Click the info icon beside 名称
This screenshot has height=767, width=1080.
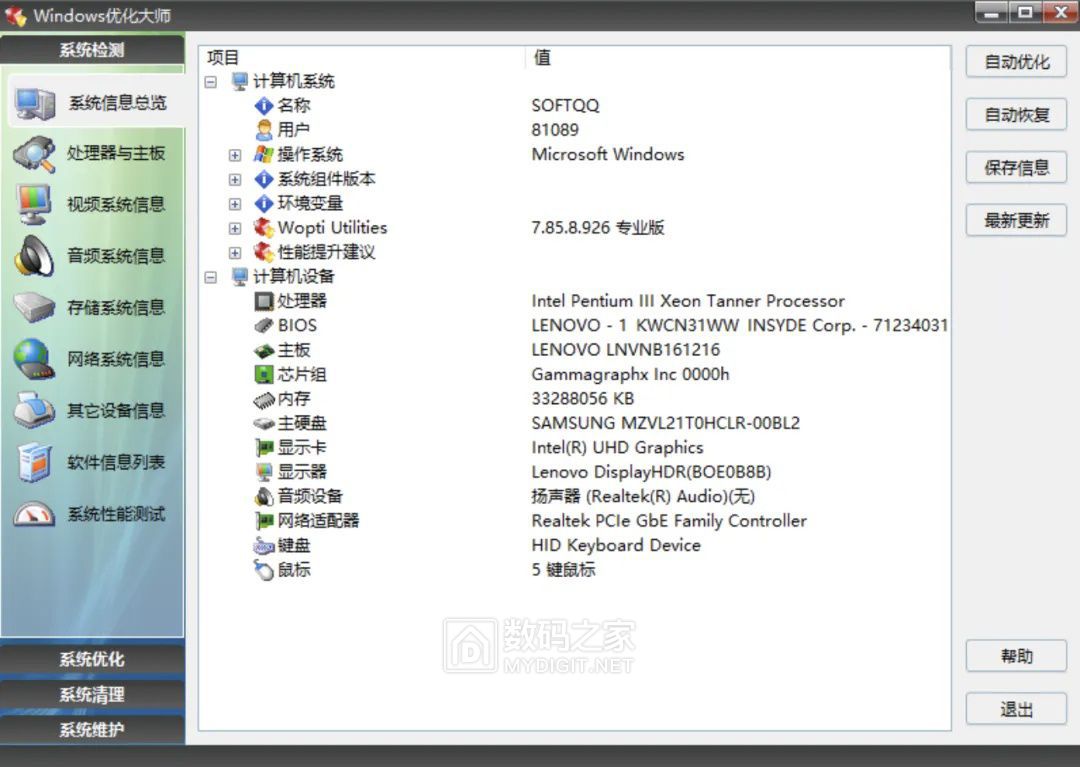264,105
